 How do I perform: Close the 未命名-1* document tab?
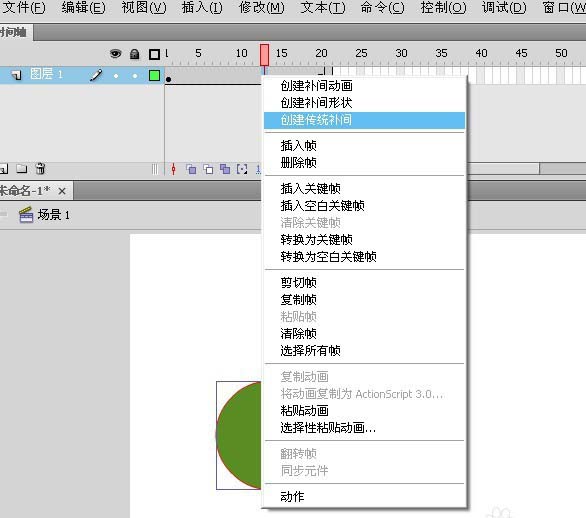click(62, 191)
